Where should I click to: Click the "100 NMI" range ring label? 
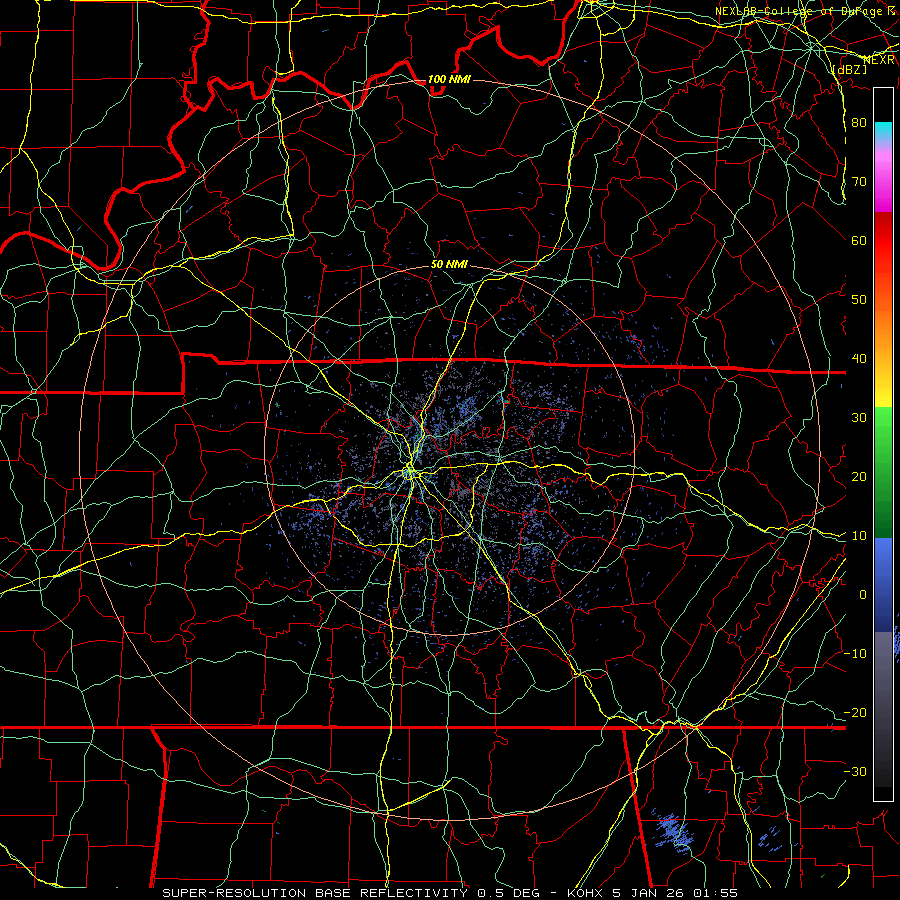coord(449,79)
